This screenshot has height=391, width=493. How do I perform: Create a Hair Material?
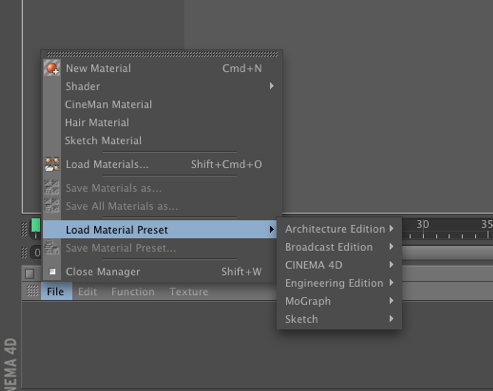point(162,122)
